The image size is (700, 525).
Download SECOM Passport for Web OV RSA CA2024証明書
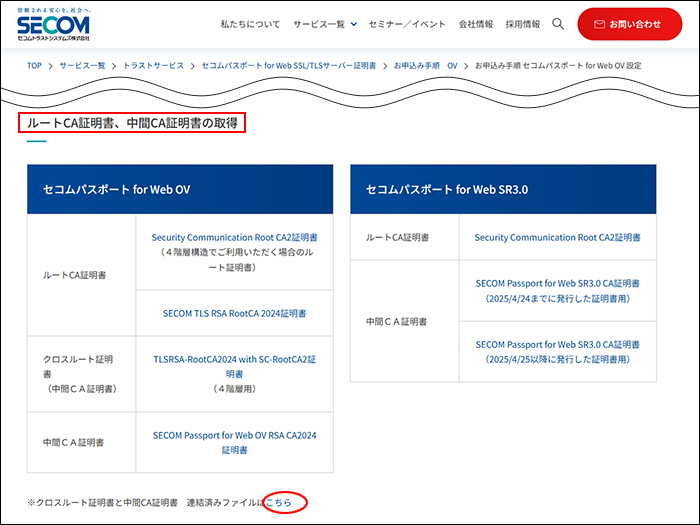click(234, 442)
